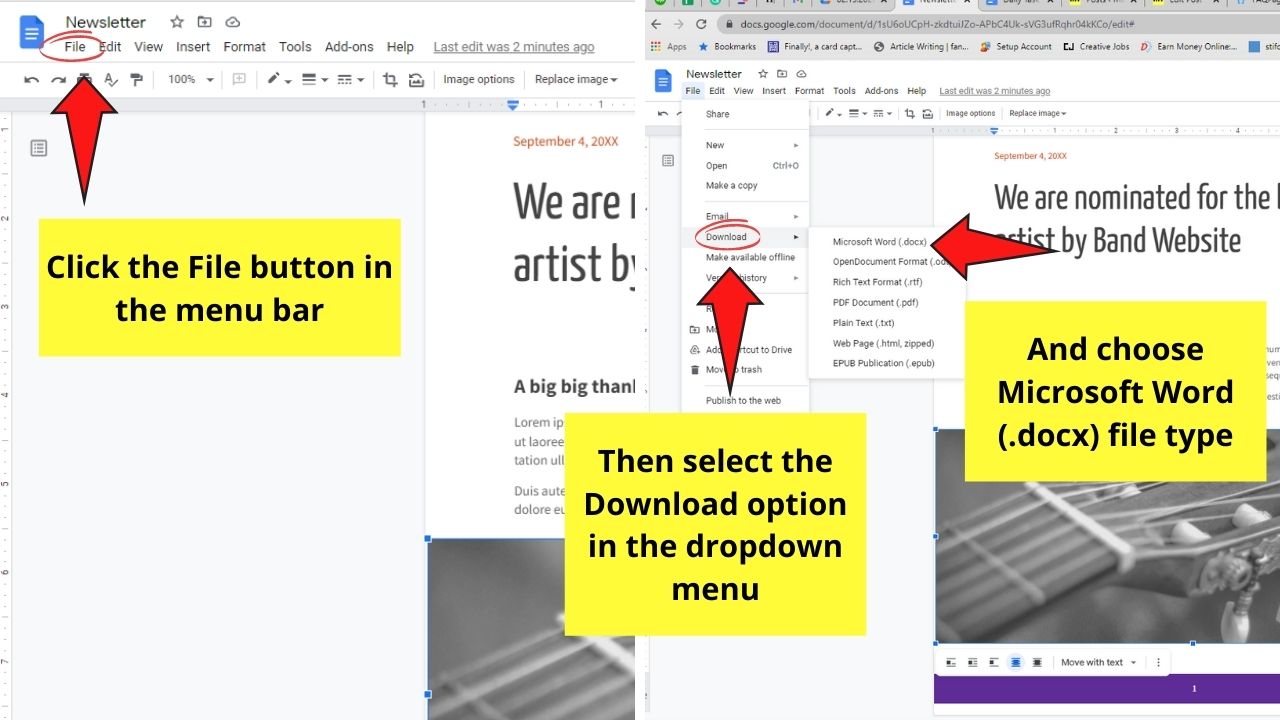Screen dimensions: 1280x720
Task: Open the Google Docs home icon
Action: [31, 32]
